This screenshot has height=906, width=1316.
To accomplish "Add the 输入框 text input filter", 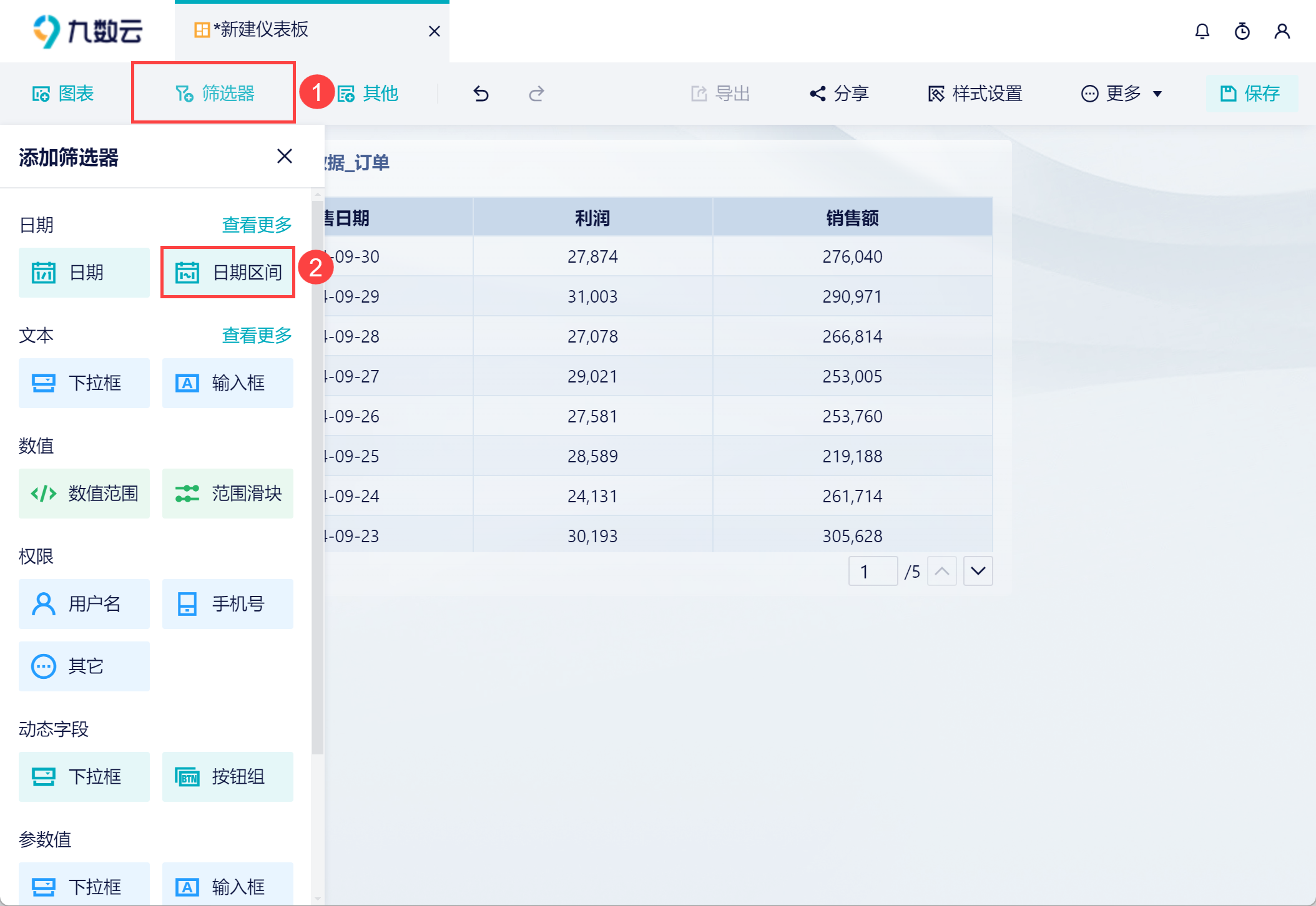I will pos(227,383).
